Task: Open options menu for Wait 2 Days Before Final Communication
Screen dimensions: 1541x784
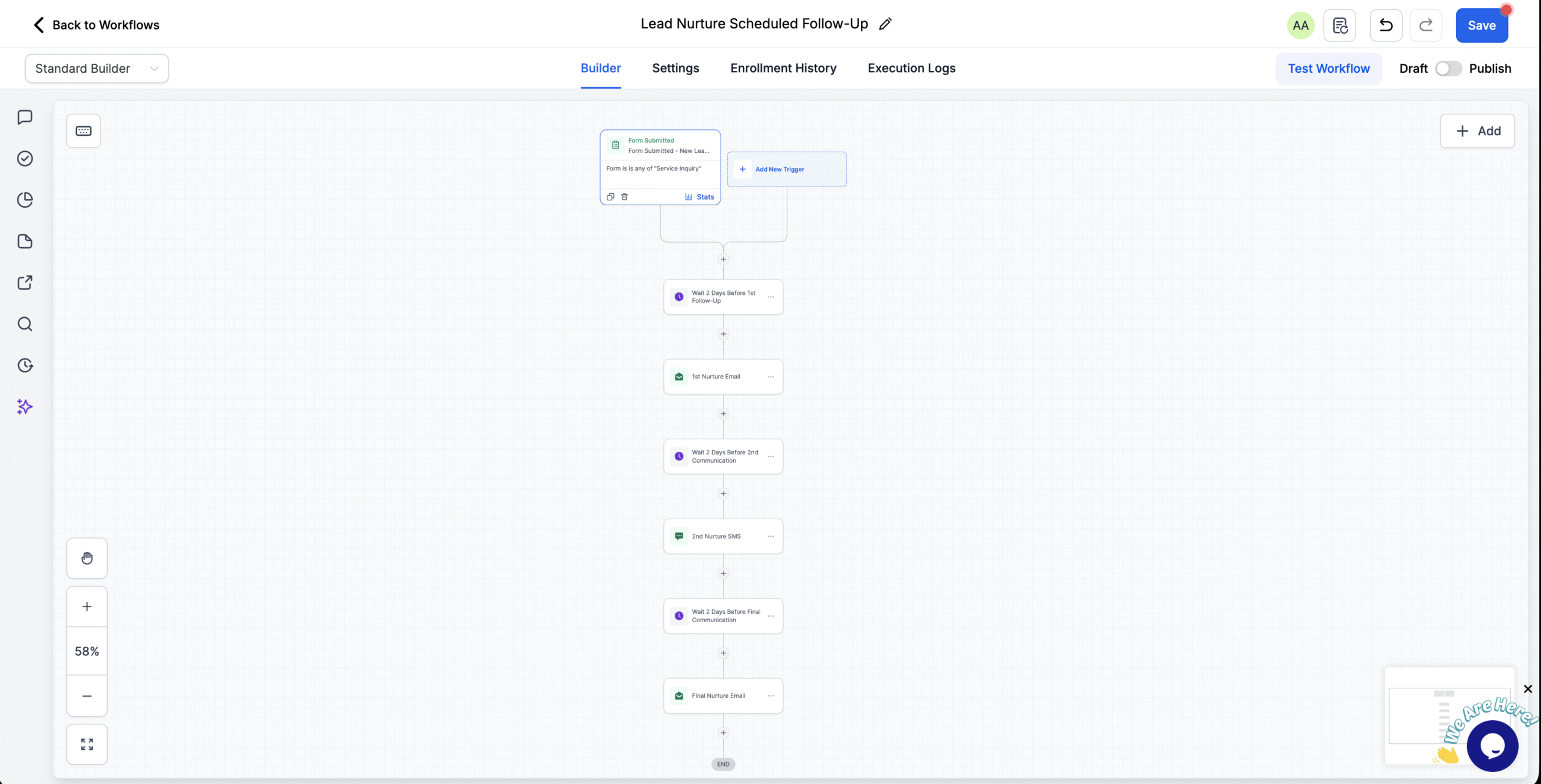Action: coord(770,616)
